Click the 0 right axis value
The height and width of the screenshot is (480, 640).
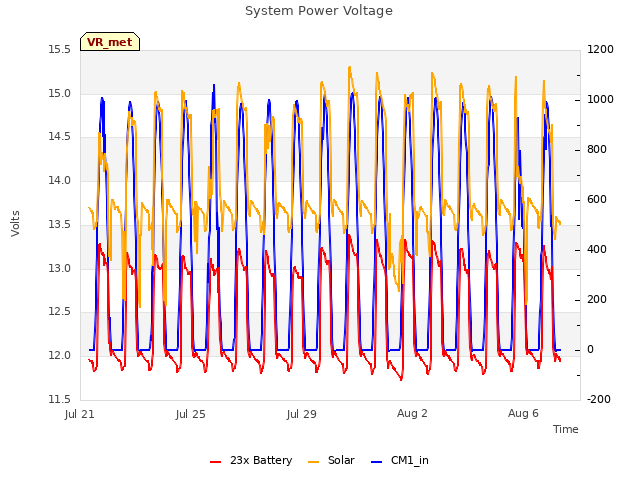pos(590,349)
